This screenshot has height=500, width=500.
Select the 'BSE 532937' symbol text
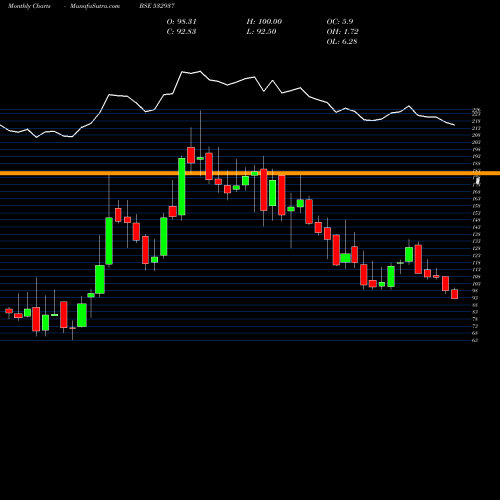click(x=157, y=6)
